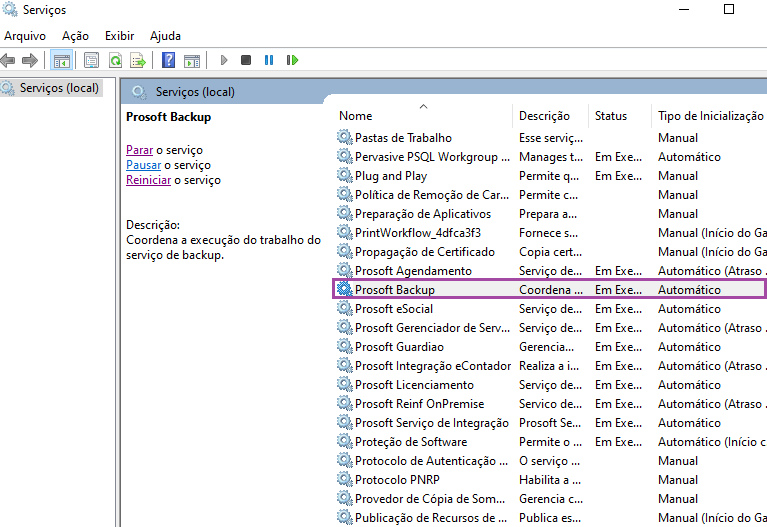Click the Refresh toolbar icon
The height and width of the screenshot is (527, 767).
click(115, 60)
